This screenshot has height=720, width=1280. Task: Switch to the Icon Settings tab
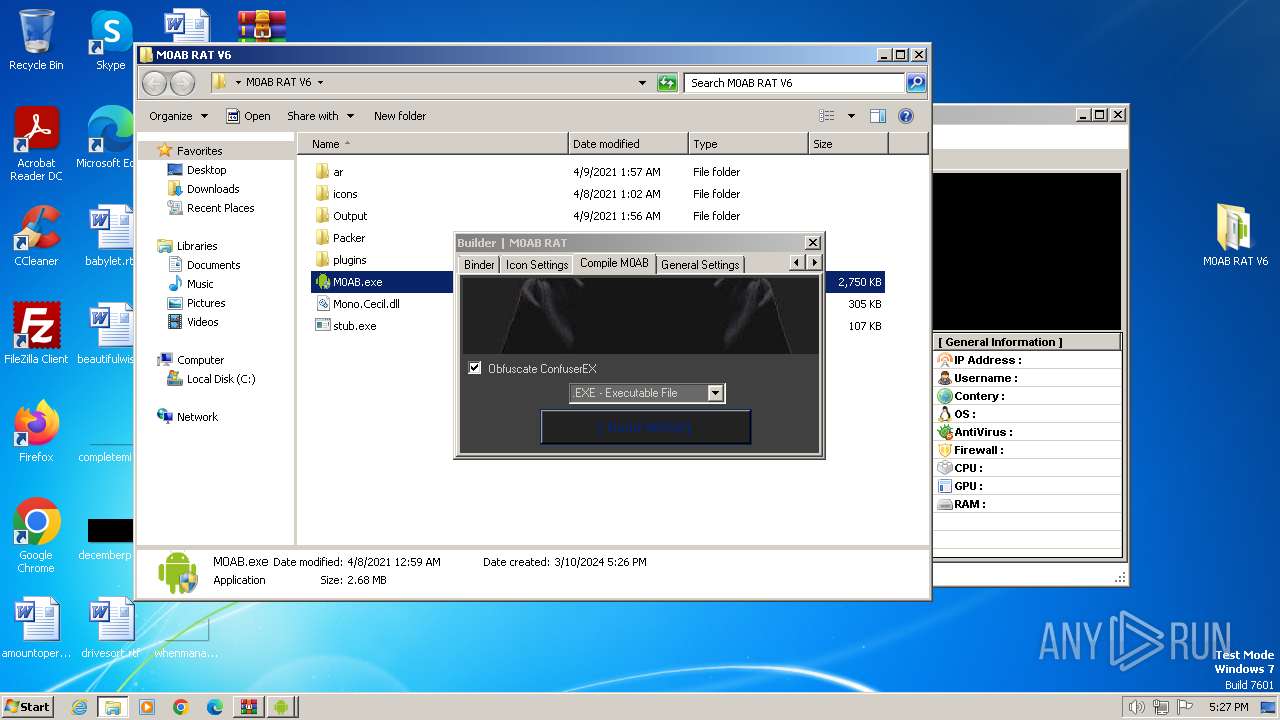[x=536, y=264]
